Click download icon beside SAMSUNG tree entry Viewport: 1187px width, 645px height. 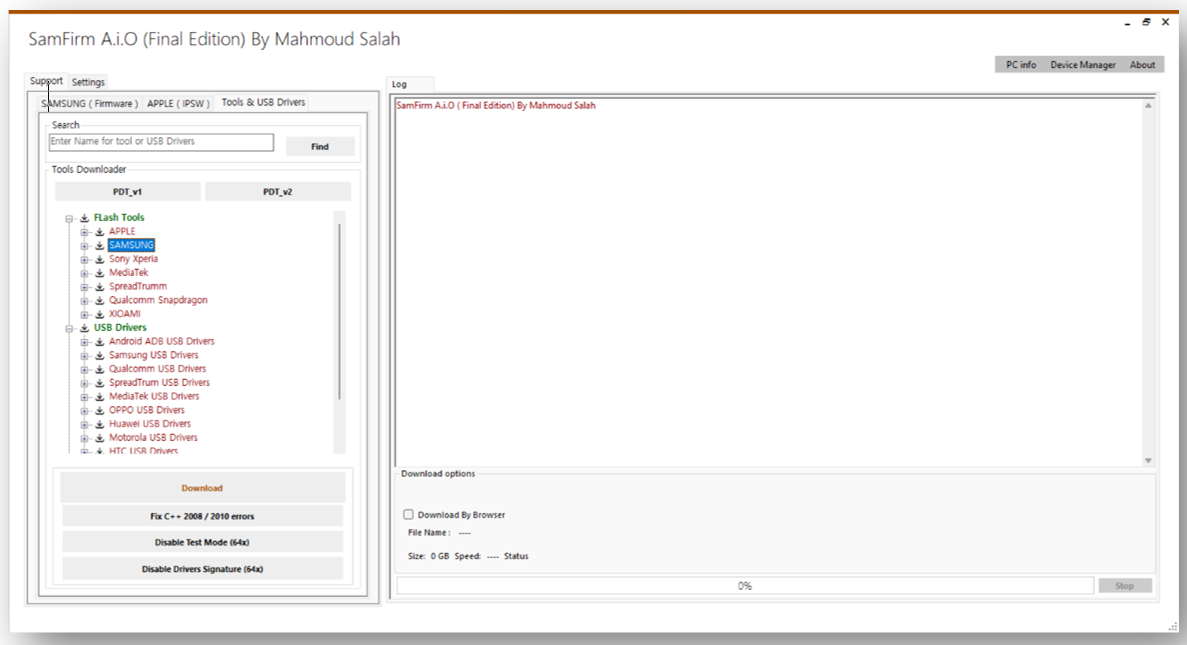(99, 246)
